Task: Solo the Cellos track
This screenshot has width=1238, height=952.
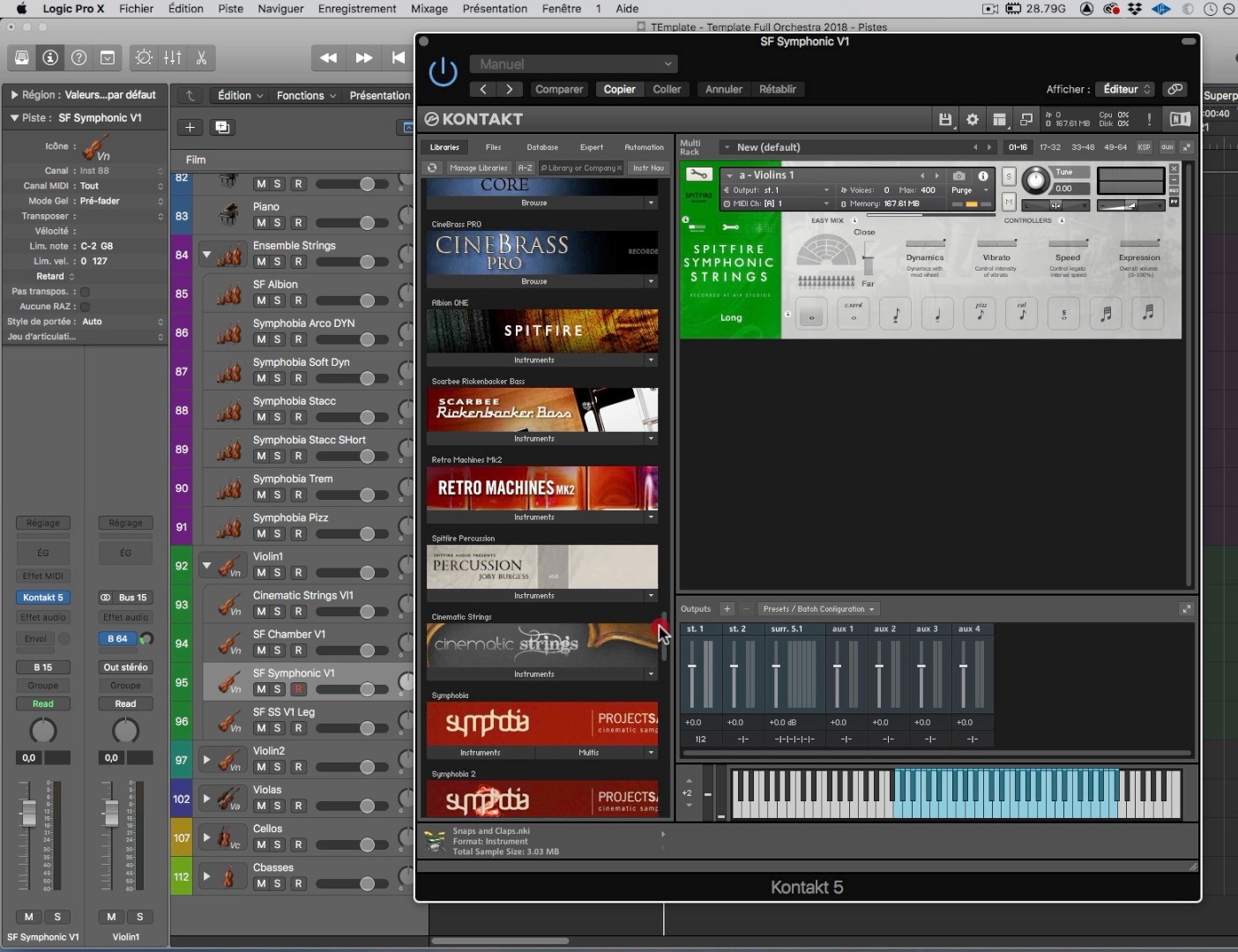Action: tap(278, 845)
